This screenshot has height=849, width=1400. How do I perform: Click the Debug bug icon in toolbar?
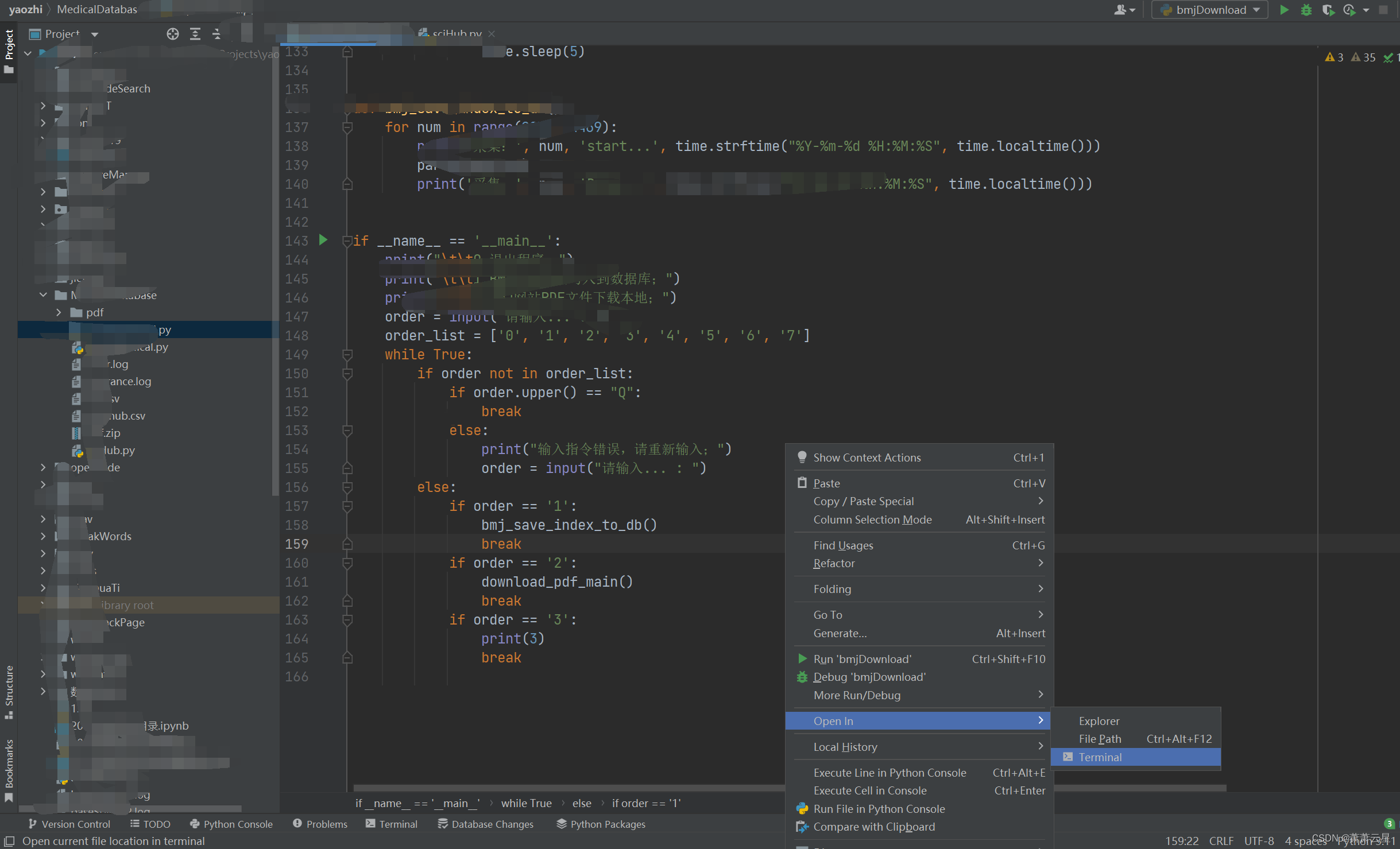pos(1306,10)
